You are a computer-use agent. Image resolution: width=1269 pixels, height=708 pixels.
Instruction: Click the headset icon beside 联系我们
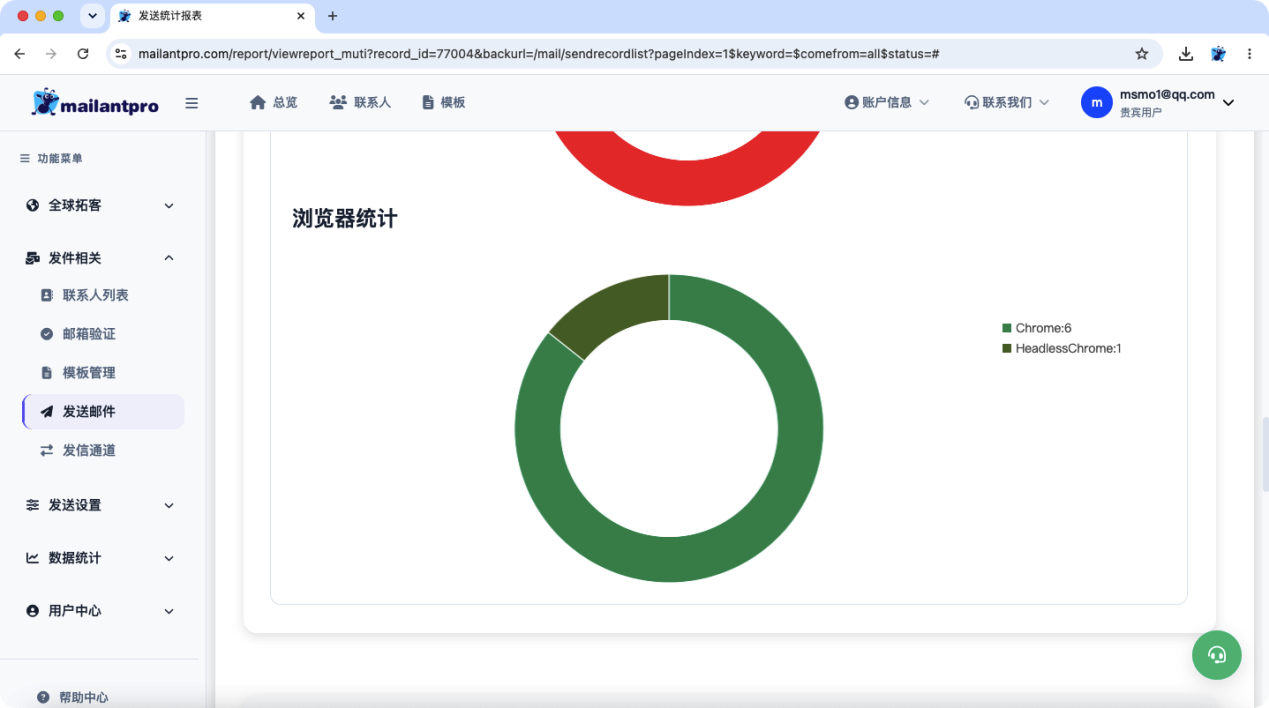pyautogui.click(x=971, y=102)
